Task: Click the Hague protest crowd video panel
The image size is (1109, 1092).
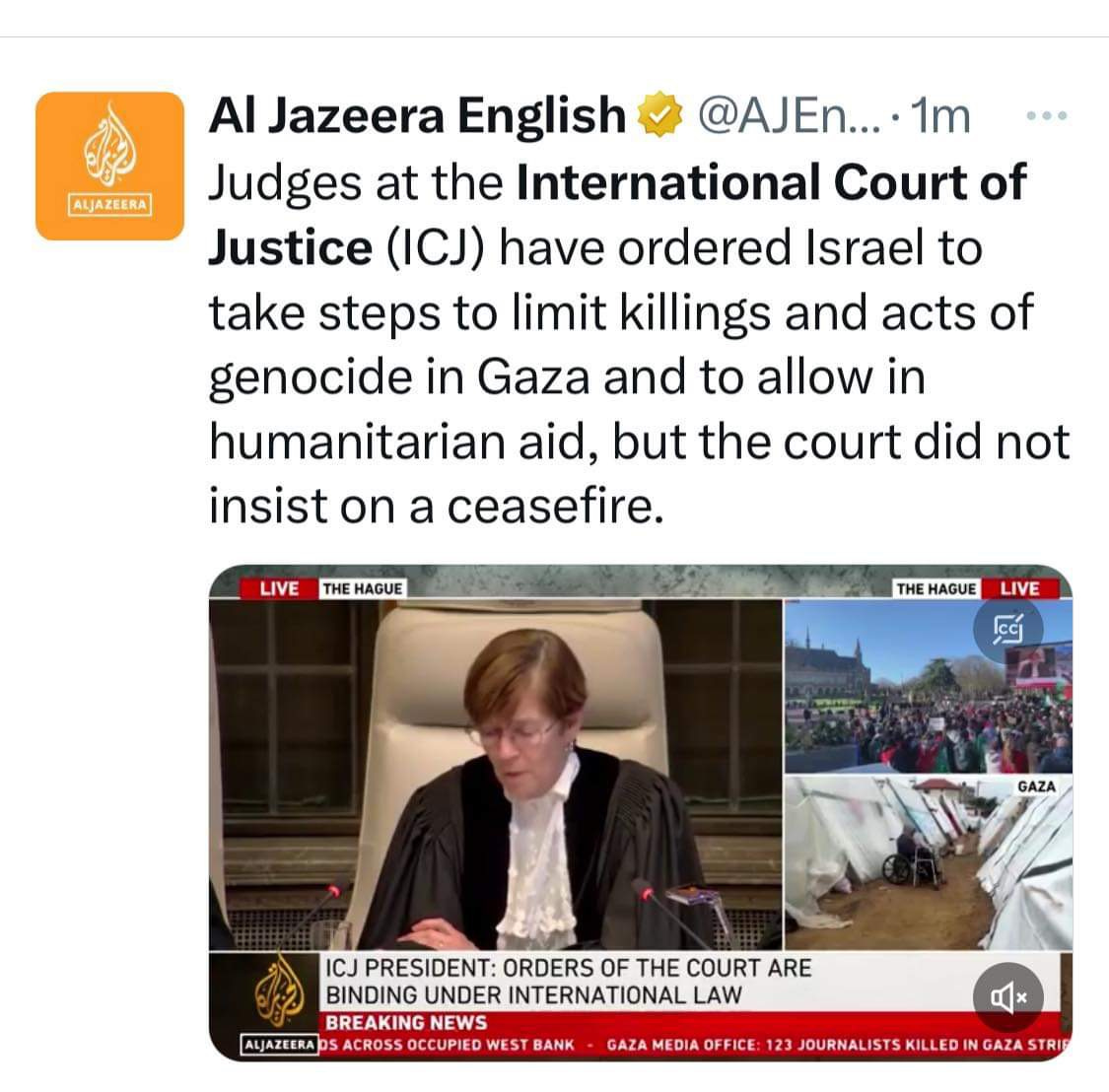Action: (929, 686)
